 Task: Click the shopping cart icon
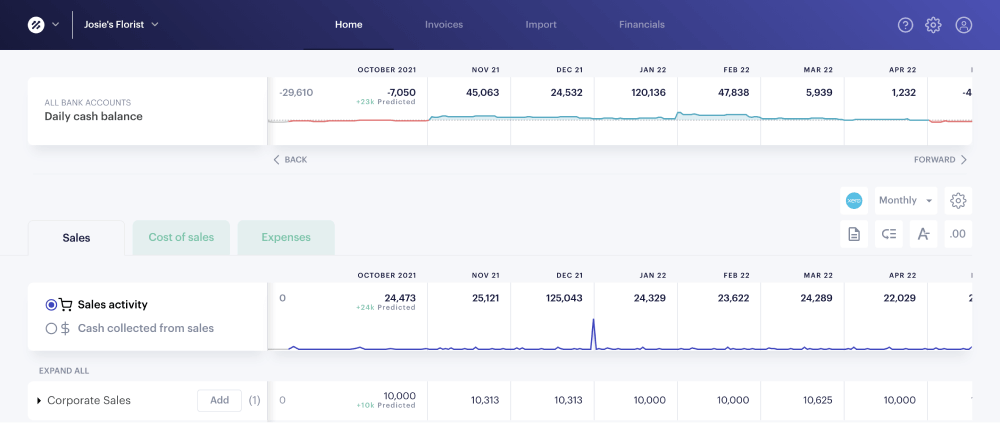[66, 304]
